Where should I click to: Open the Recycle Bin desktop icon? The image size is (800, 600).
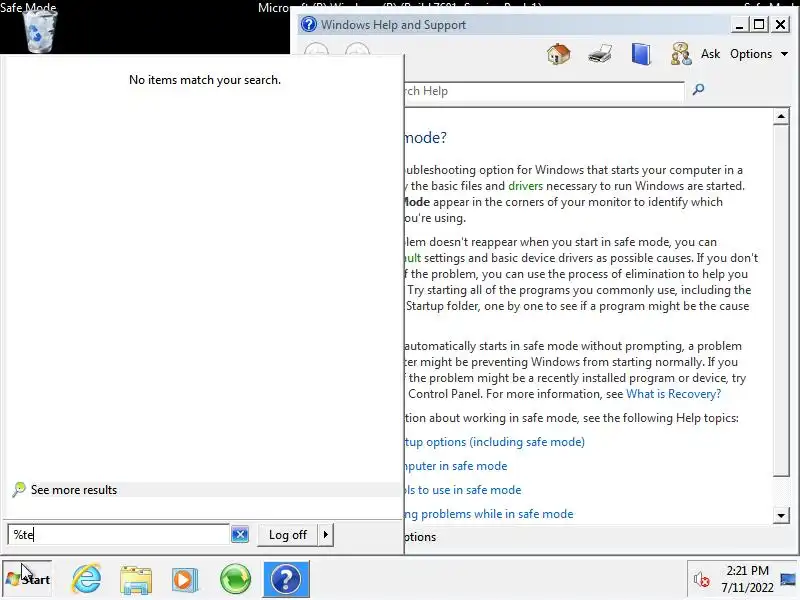[39, 32]
